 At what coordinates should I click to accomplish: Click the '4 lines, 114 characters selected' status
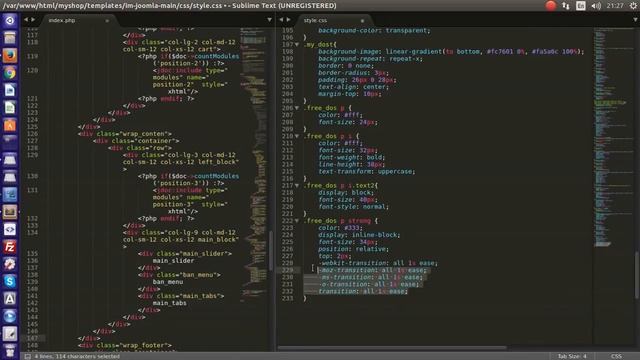[77, 356]
